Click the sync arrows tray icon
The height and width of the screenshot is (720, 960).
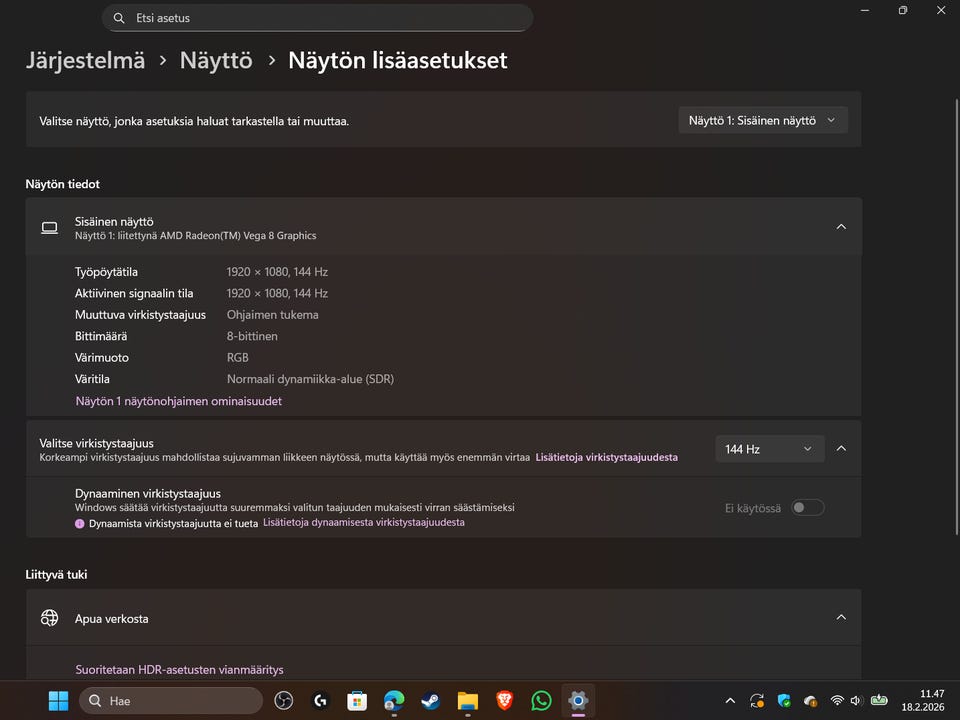pos(757,701)
